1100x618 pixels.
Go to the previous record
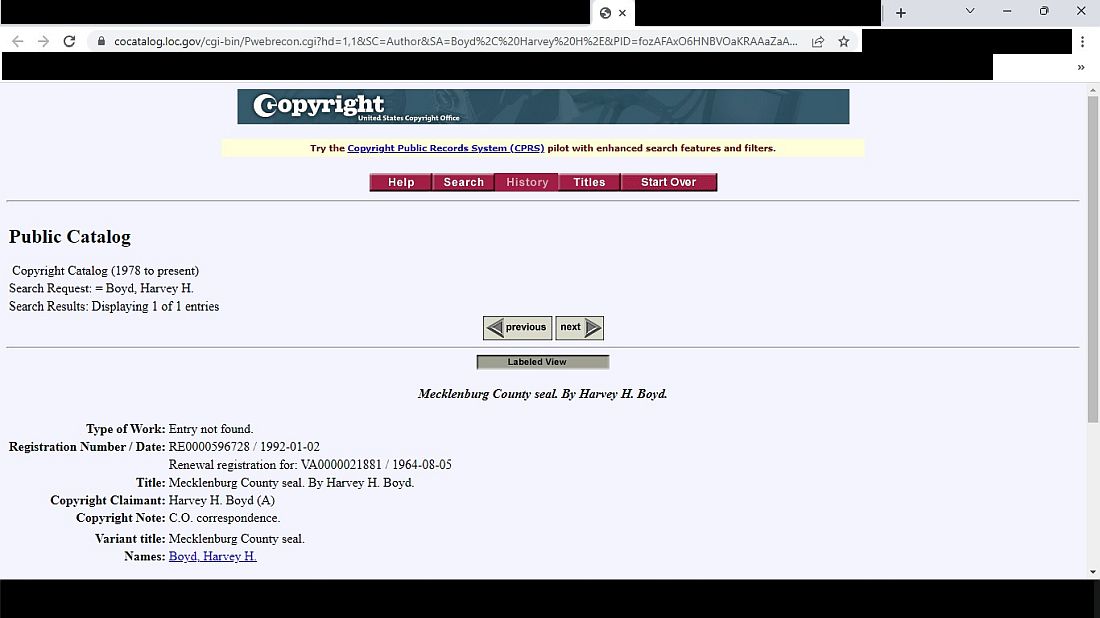coord(517,328)
